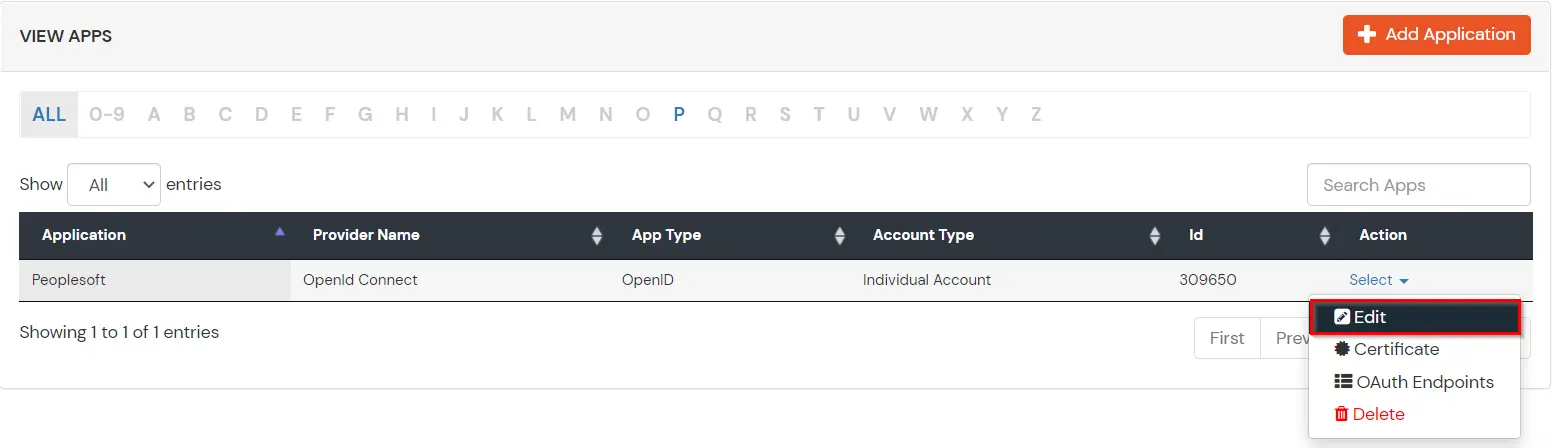The image size is (1552, 448).
Task: Choose Edit from action menu
Action: click(1414, 318)
